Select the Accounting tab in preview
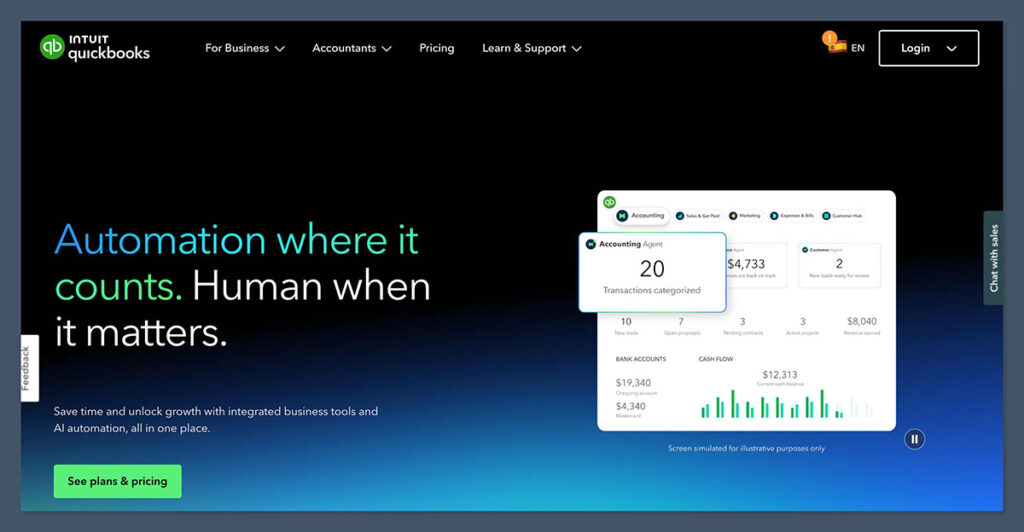 [641, 215]
